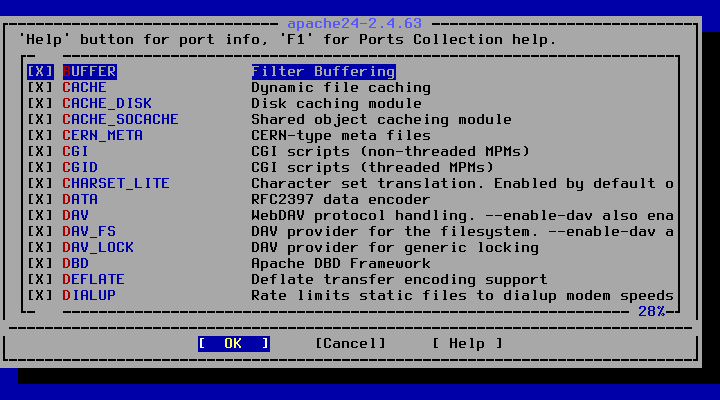Screen dimensions: 720x400
Task: Toggle the DAV option checkbox
Action: pos(40,216)
